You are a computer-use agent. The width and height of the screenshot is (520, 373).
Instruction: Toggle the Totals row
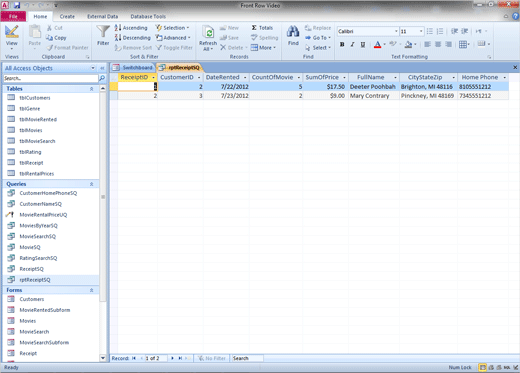[x=262, y=28]
